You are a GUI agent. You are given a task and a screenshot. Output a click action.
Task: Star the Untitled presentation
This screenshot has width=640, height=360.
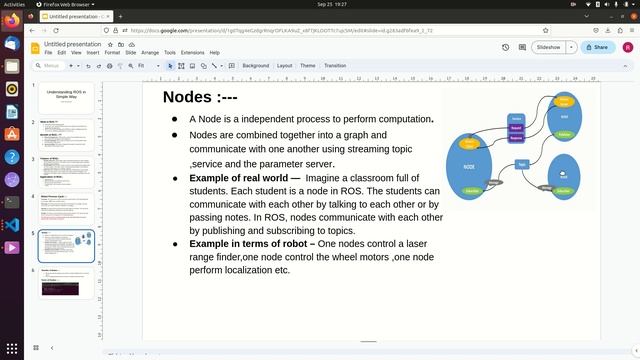point(110,44)
